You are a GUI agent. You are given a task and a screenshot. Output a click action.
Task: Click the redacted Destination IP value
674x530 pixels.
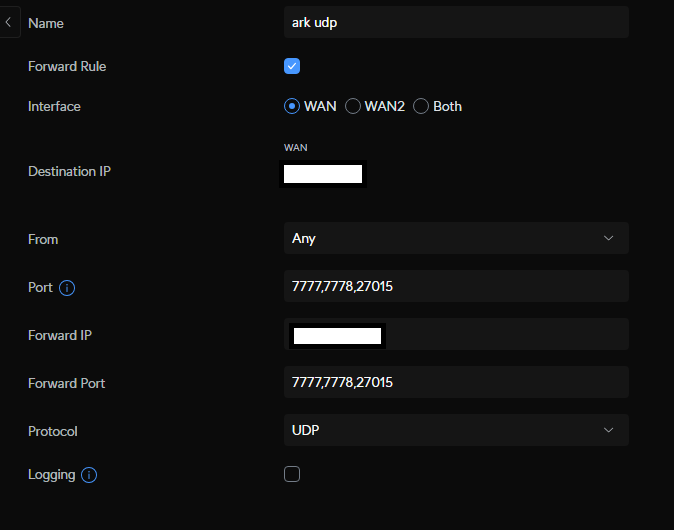click(323, 174)
